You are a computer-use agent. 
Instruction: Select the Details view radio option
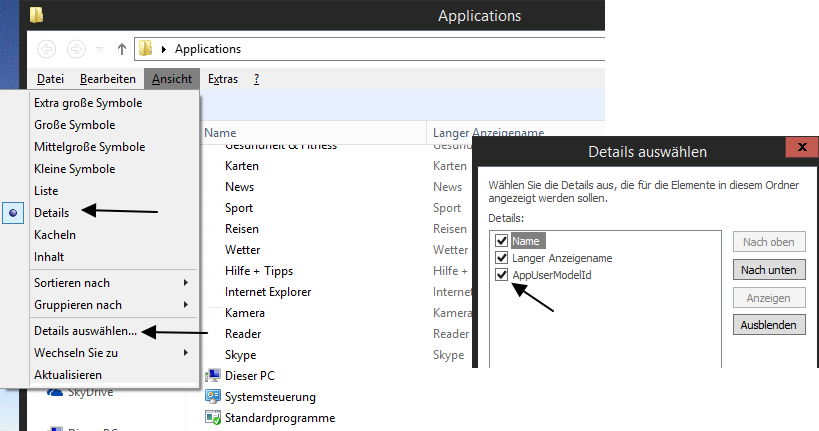coord(13,213)
